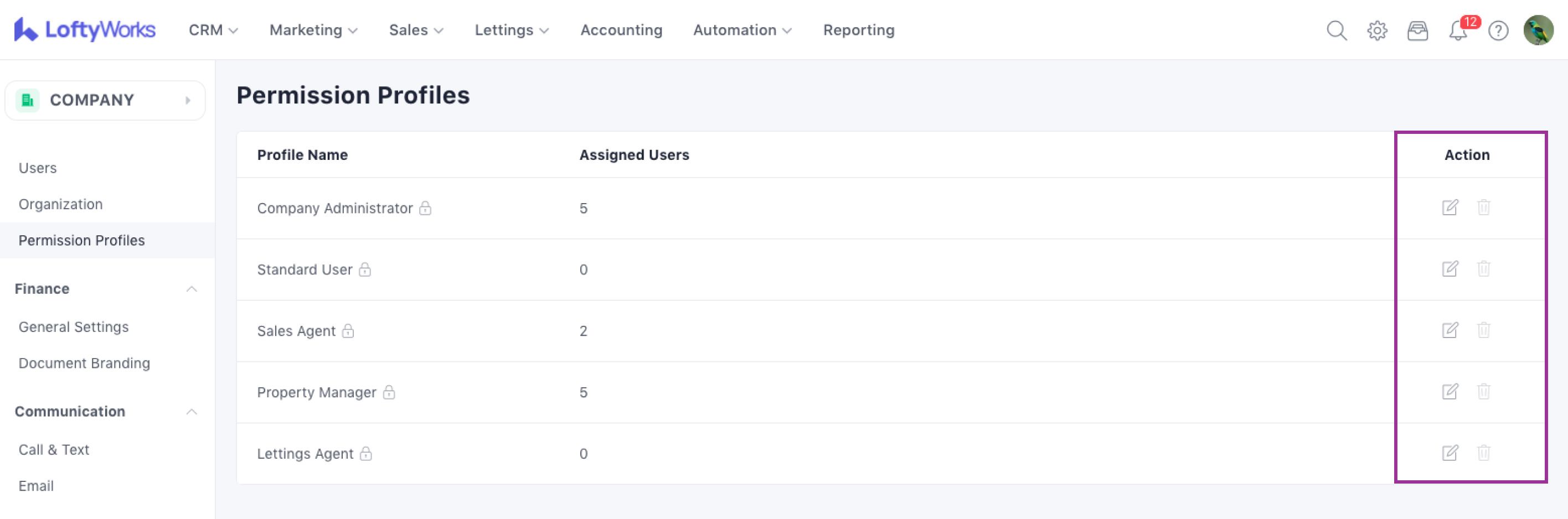The width and height of the screenshot is (1568, 519).
Task: Edit the Company Administrator profile
Action: click(x=1450, y=207)
